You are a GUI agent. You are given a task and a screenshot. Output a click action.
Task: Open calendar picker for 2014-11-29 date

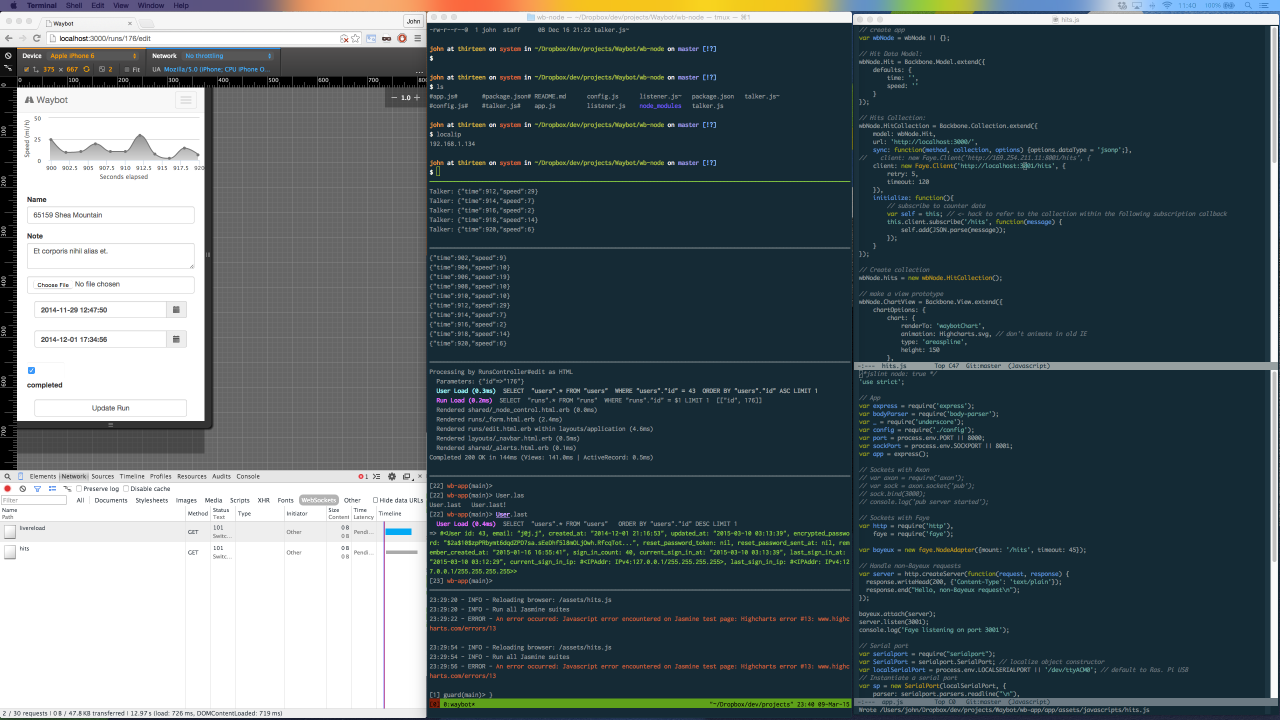(x=177, y=310)
